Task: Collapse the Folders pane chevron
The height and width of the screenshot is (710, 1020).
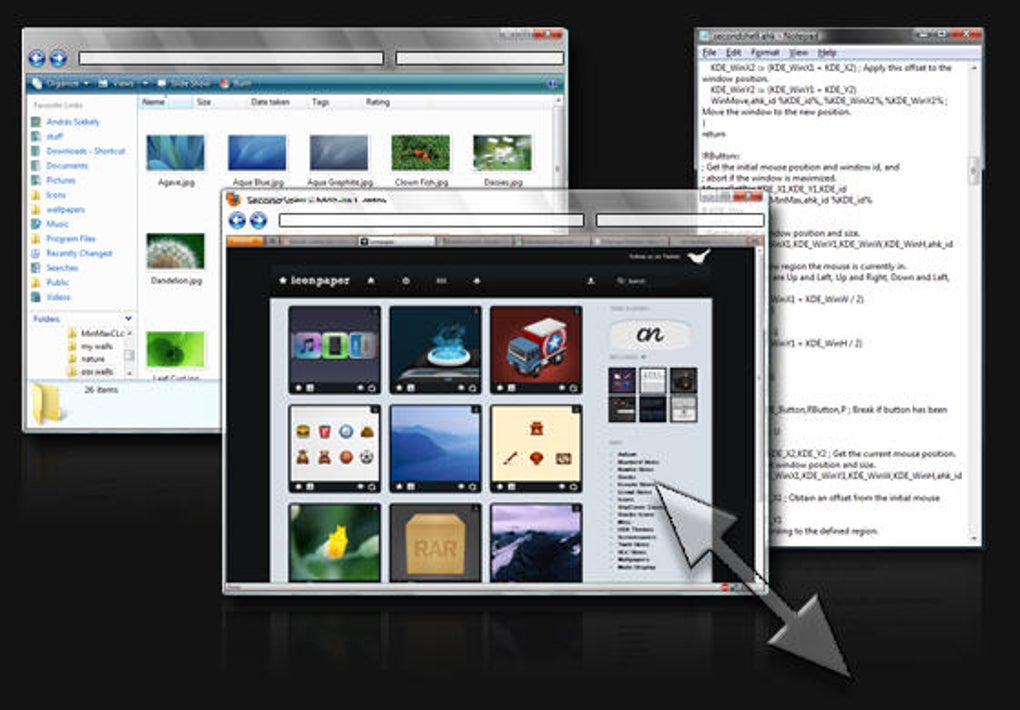Action: pyautogui.click(x=128, y=319)
